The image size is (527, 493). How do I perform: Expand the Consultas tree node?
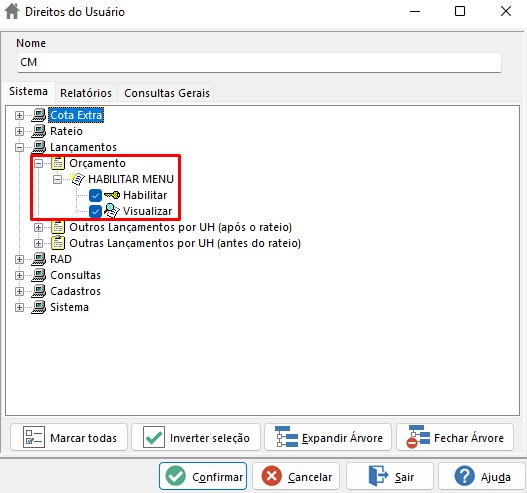click(x=19, y=276)
